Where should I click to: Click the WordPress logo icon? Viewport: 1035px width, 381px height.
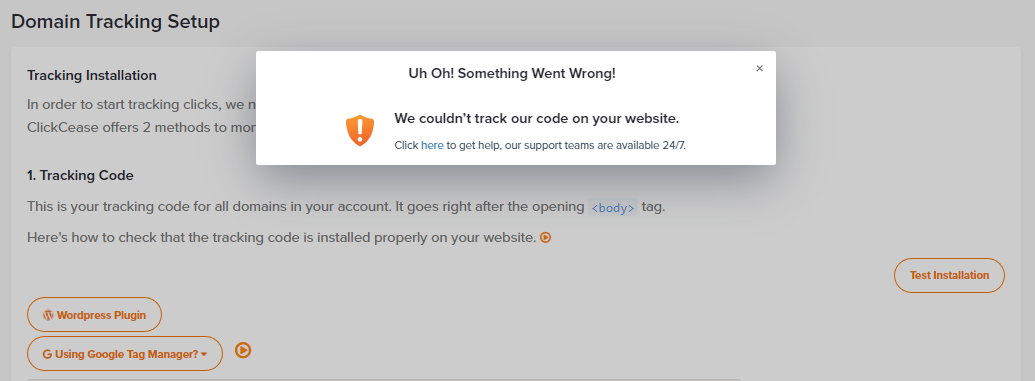[48, 316]
